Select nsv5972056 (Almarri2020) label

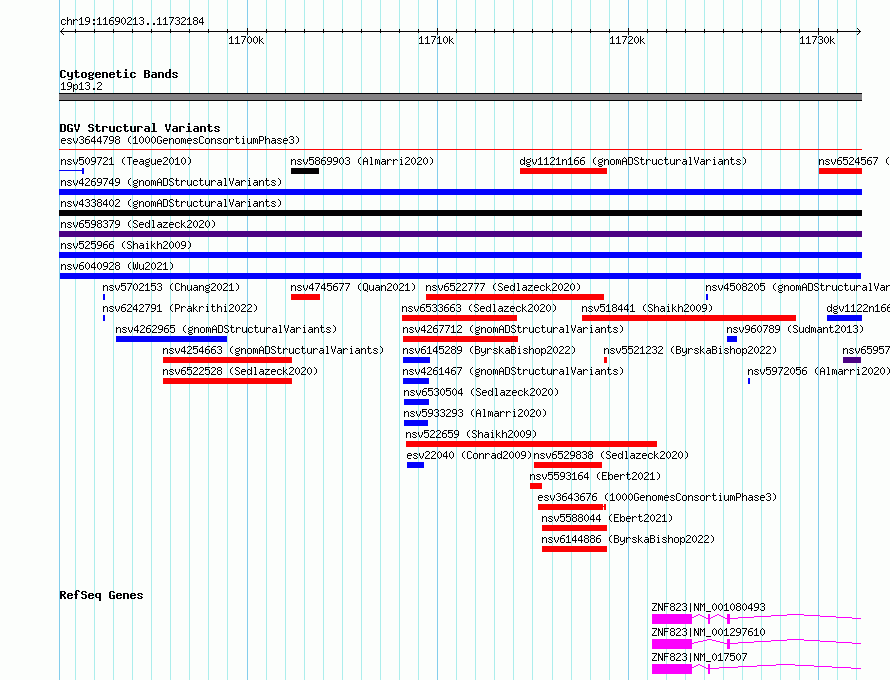pyautogui.click(x=818, y=371)
